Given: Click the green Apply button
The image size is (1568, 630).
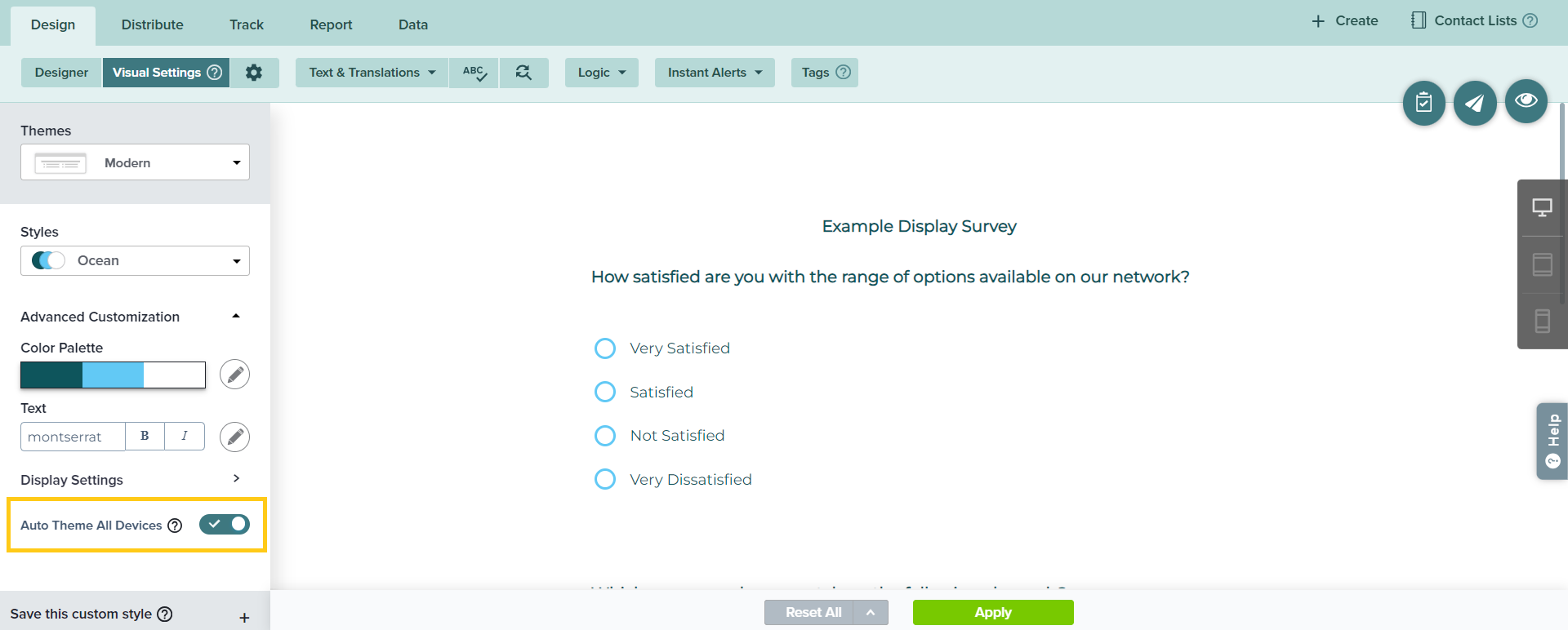Looking at the screenshot, I should coord(992,612).
